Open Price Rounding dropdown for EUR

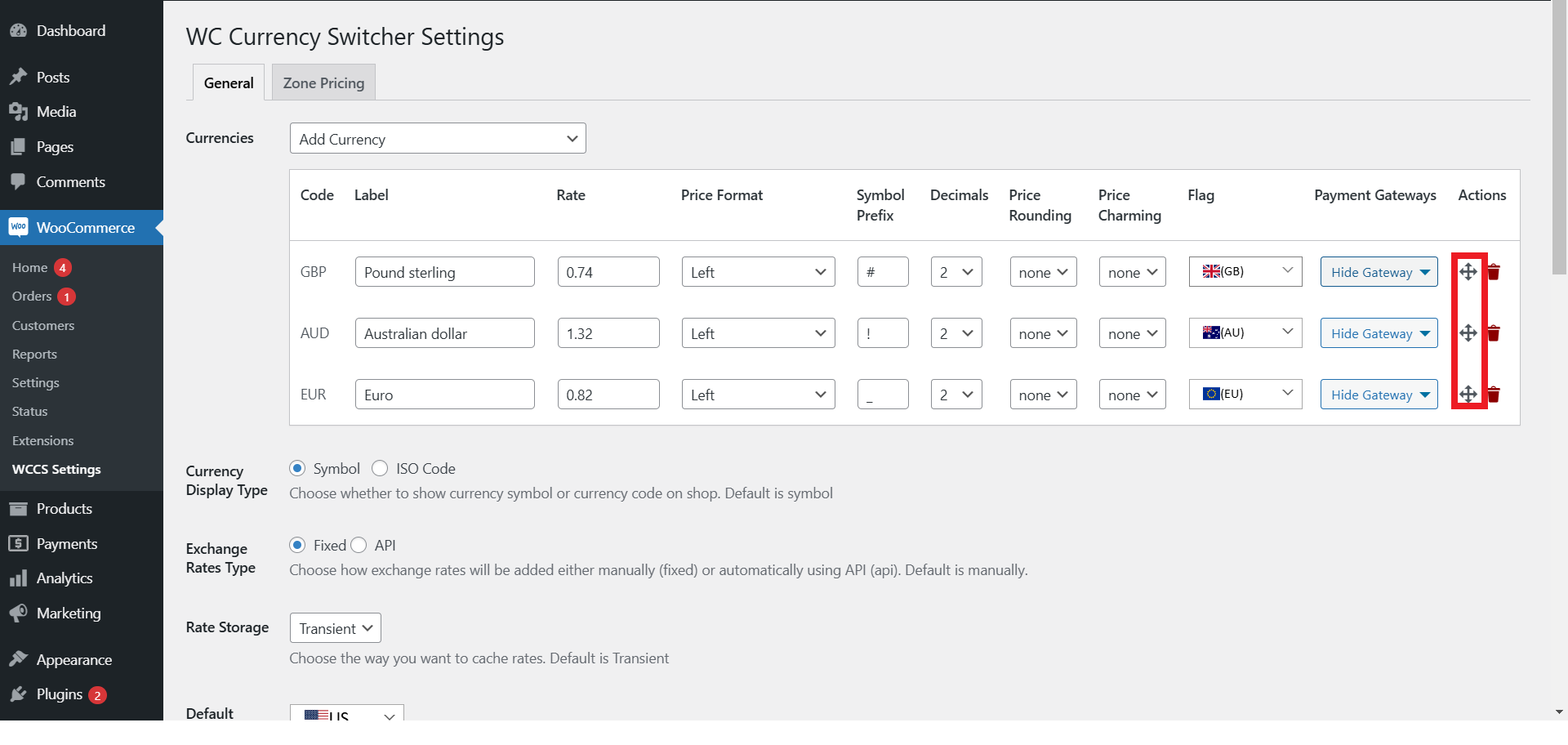coord(1043,395)
